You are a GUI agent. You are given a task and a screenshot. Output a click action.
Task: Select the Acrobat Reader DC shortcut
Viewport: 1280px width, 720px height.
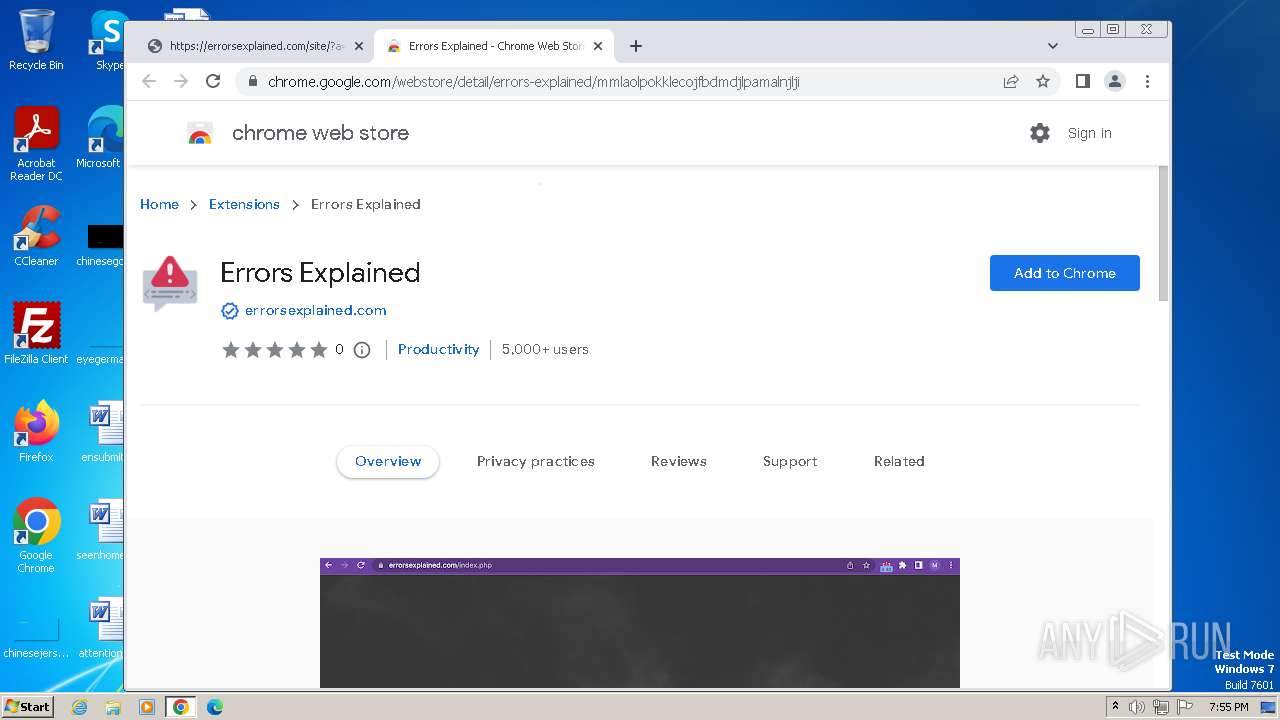[x=36, y=144]
